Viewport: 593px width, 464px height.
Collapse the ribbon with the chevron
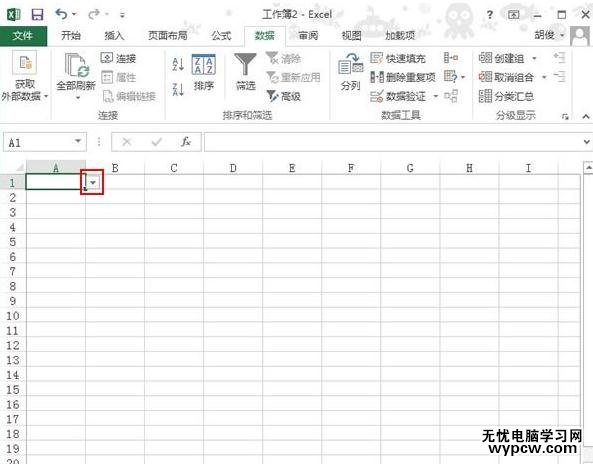[585, 116]
